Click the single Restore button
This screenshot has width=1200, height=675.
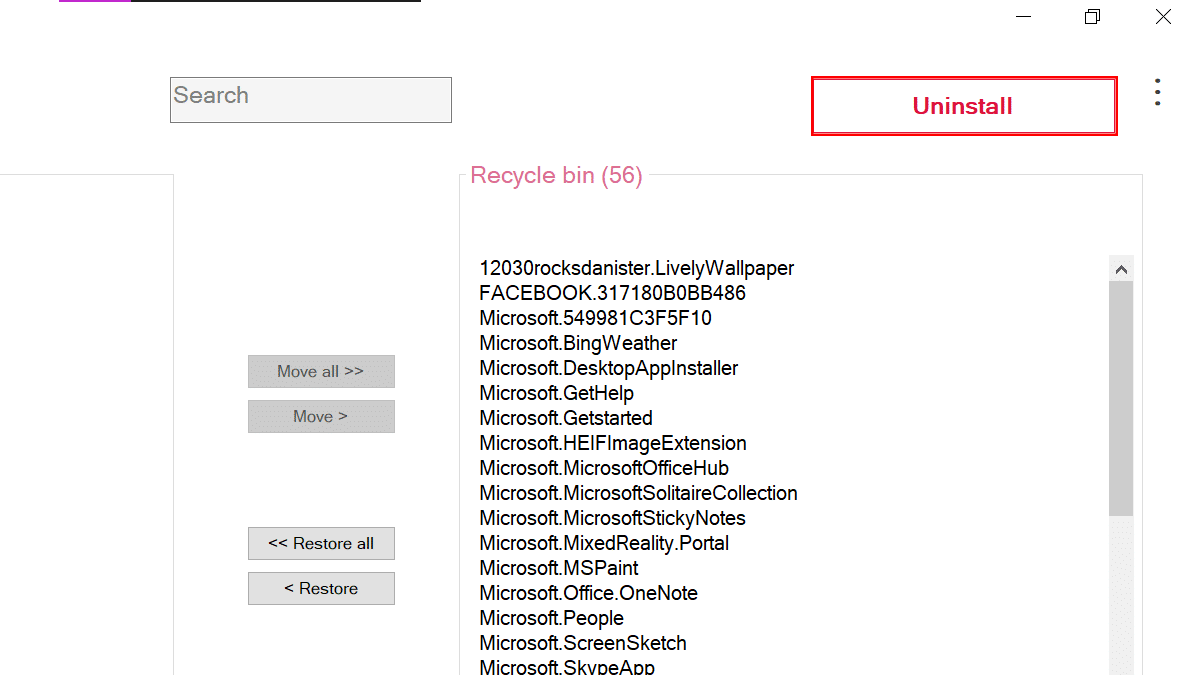click(x=321, y=589)
